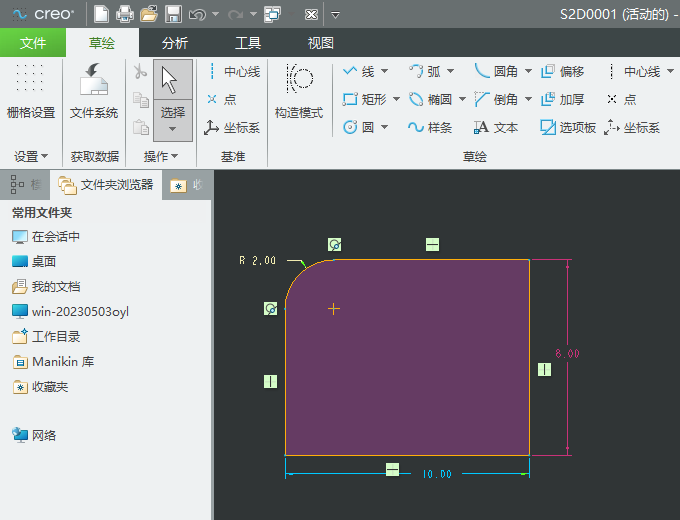The height and width of the screenshot is (520, 680).
Task: Open the Palette (选项板) tool
Action: pos(567,127)
